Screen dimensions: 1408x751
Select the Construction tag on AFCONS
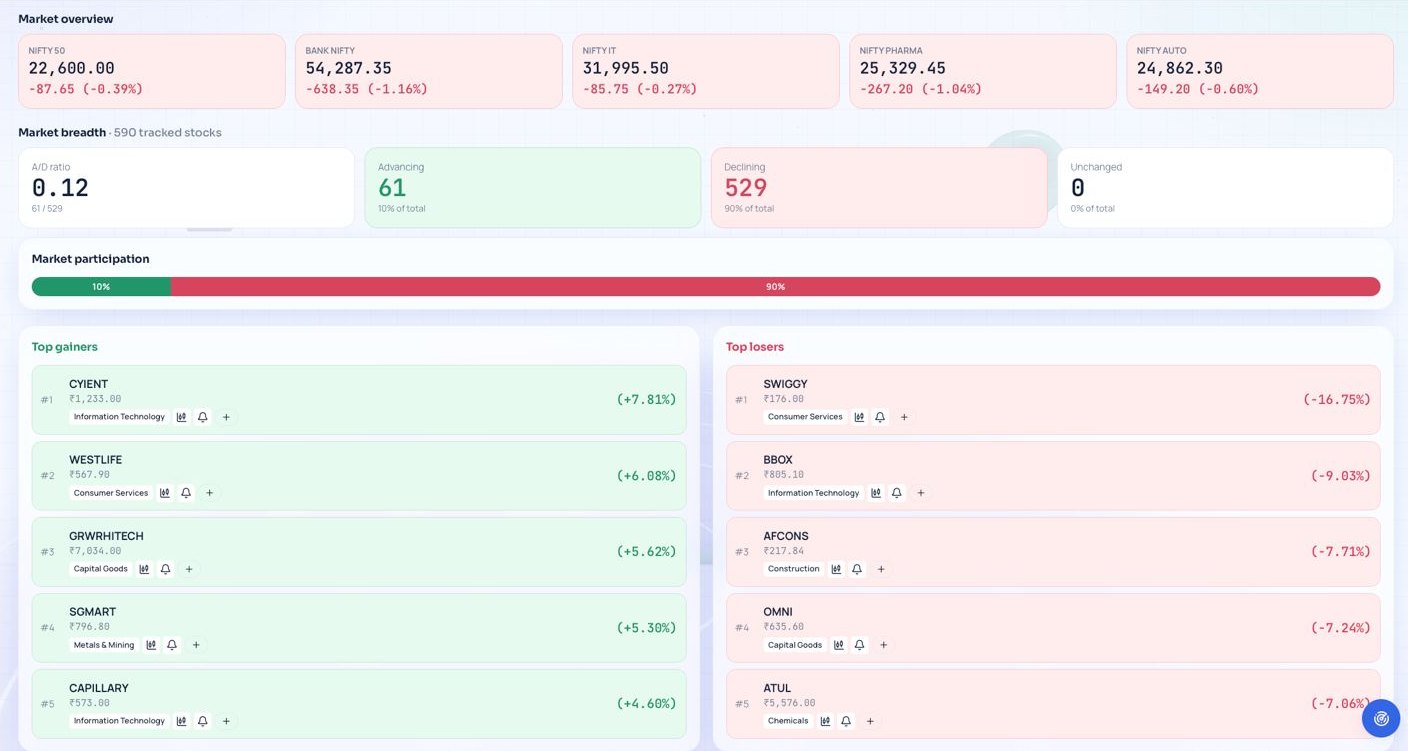point(794,569)
